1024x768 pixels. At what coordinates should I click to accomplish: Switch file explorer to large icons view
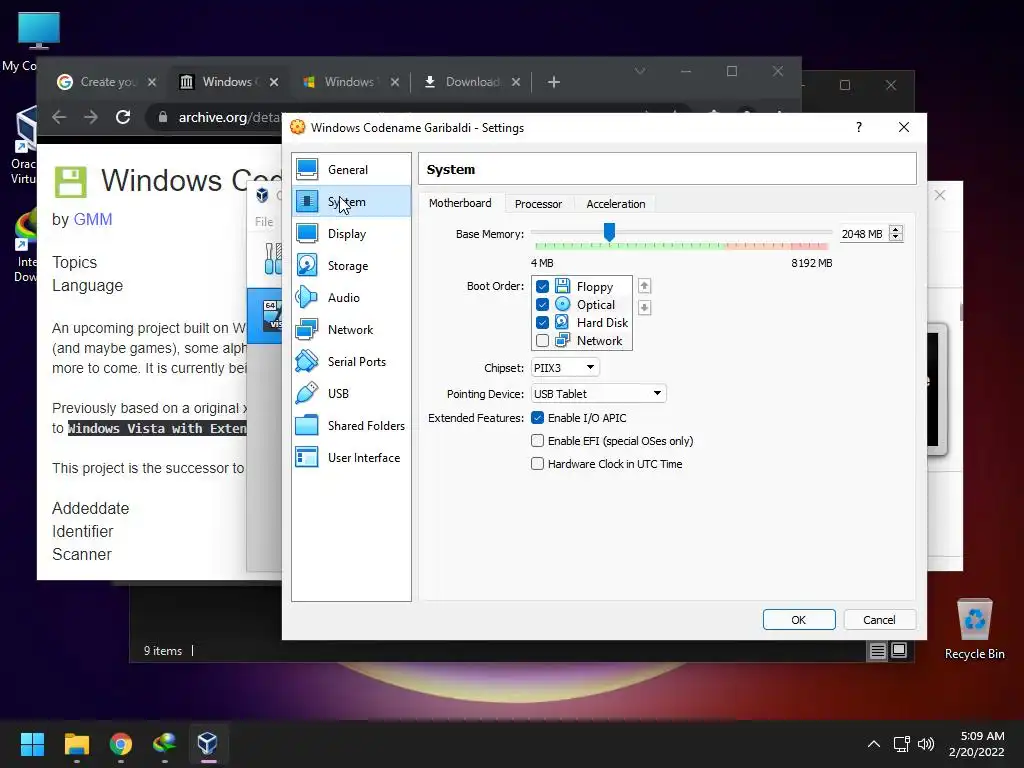click(899, 650)
